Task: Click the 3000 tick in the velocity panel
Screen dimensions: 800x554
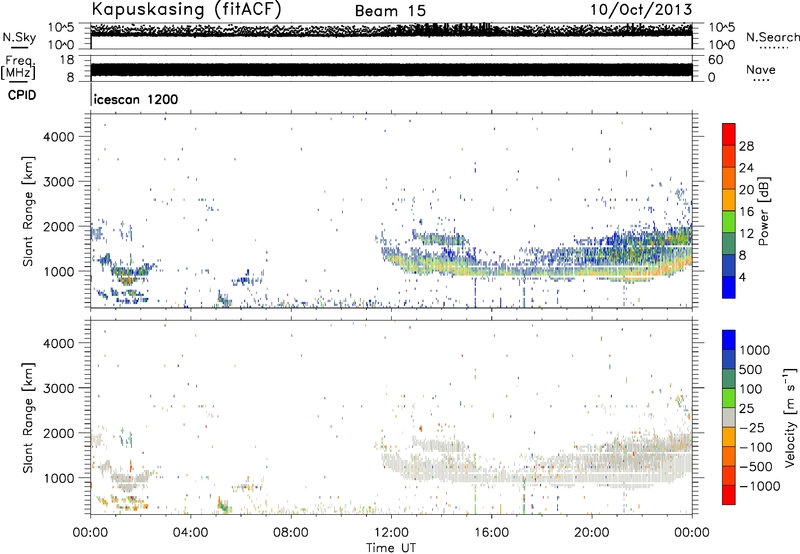Action: pyautogui.click(x=58, y=388)
